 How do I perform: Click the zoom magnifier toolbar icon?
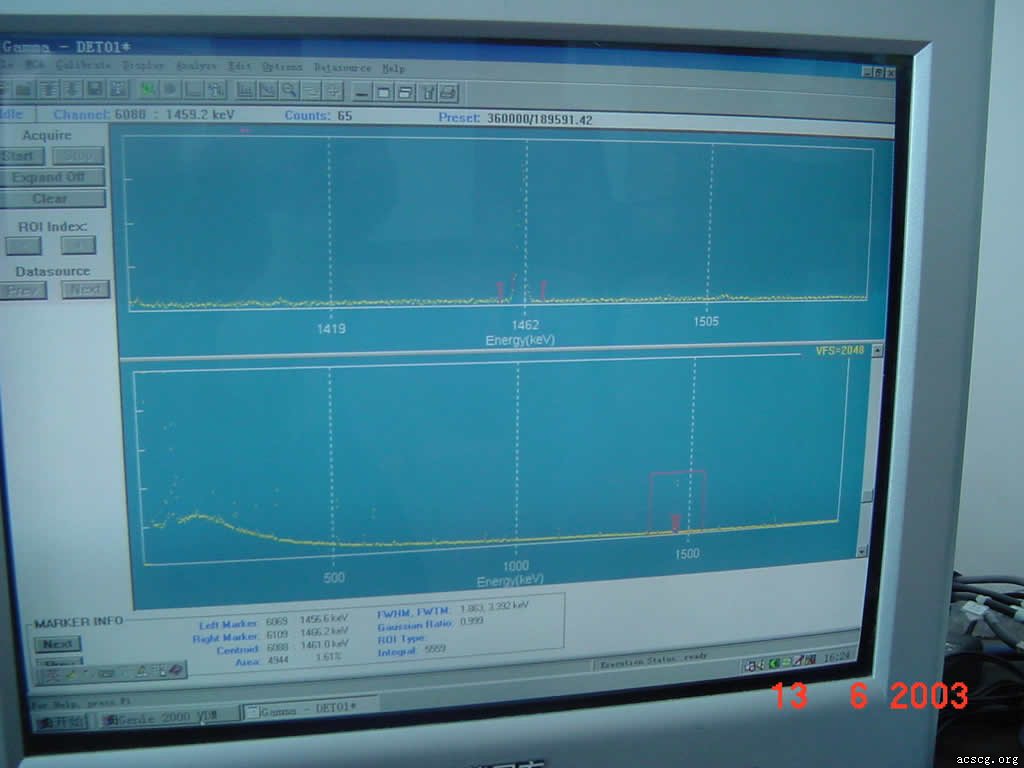pyautogui.click(x=289, y=90)
